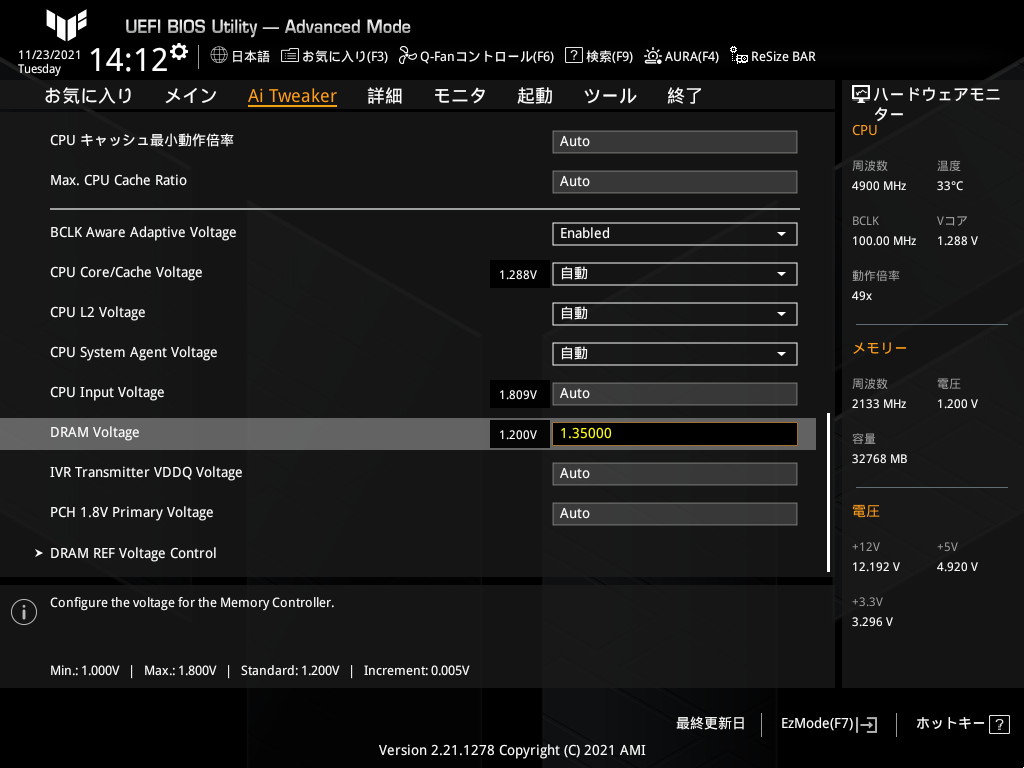The height and width of the screenshot is (768, 1024).
Task: Switch to お気に入り tab
Action: click(x=88, y=96)
